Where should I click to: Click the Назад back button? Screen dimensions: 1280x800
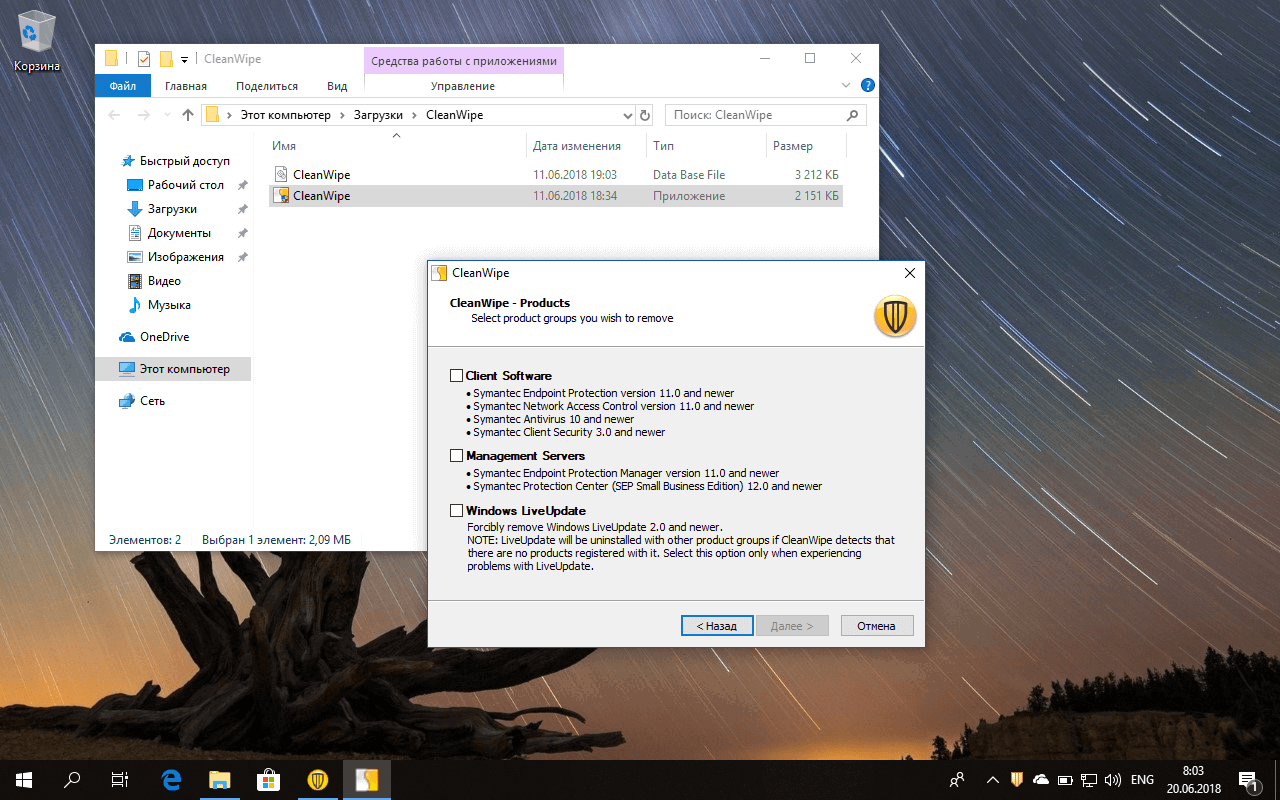(715, 626)
